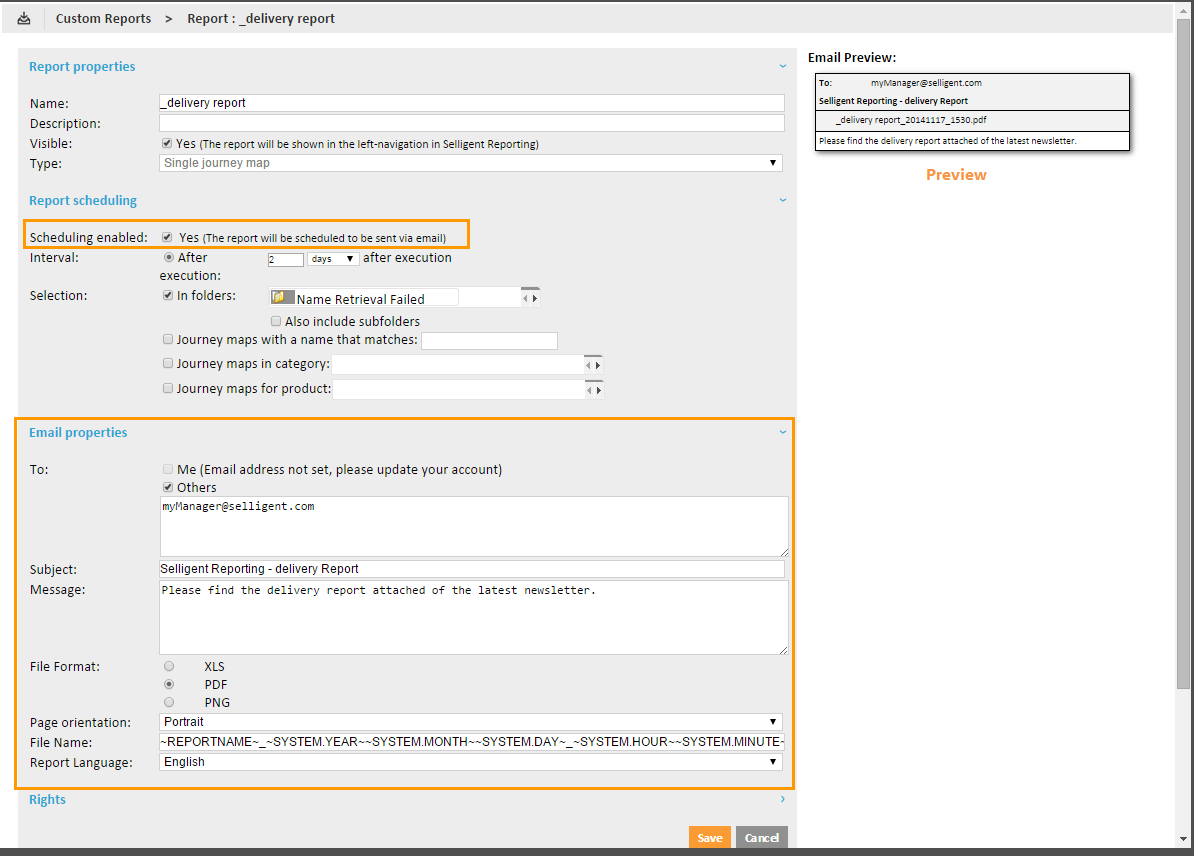Click the right arrow of the folder selector

(x=535, y=298)
